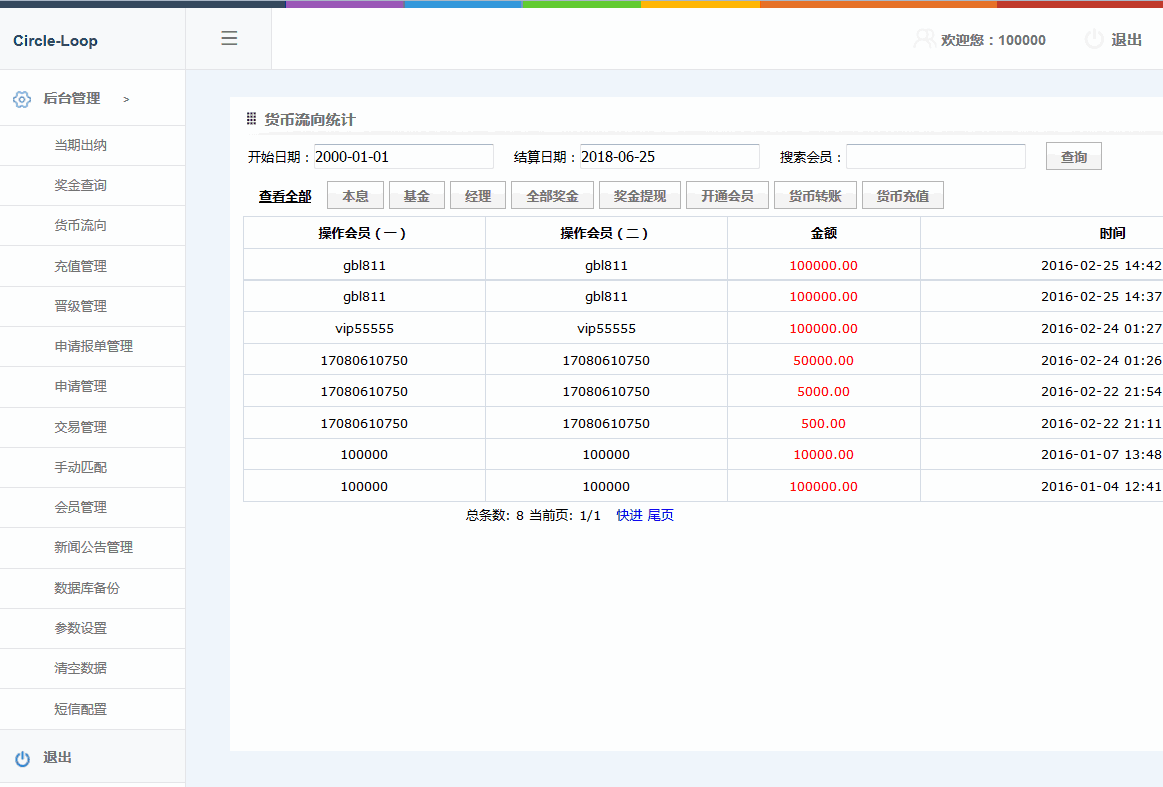Open 货币流向 in the sidebar
Image resolution: width=1163 pixels, height=787 pixels.
coord(80,226)
